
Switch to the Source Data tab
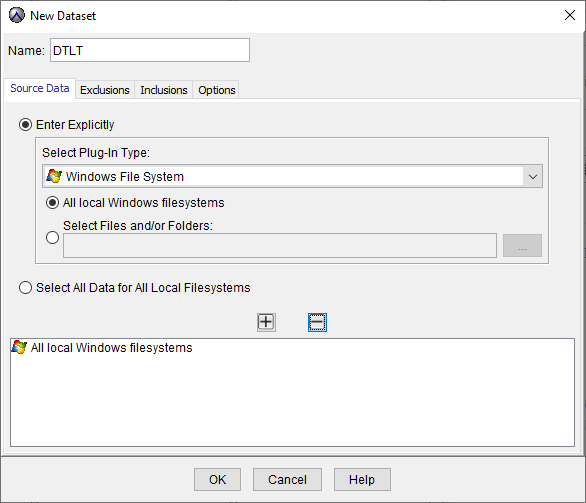click(x=40, y=89)
